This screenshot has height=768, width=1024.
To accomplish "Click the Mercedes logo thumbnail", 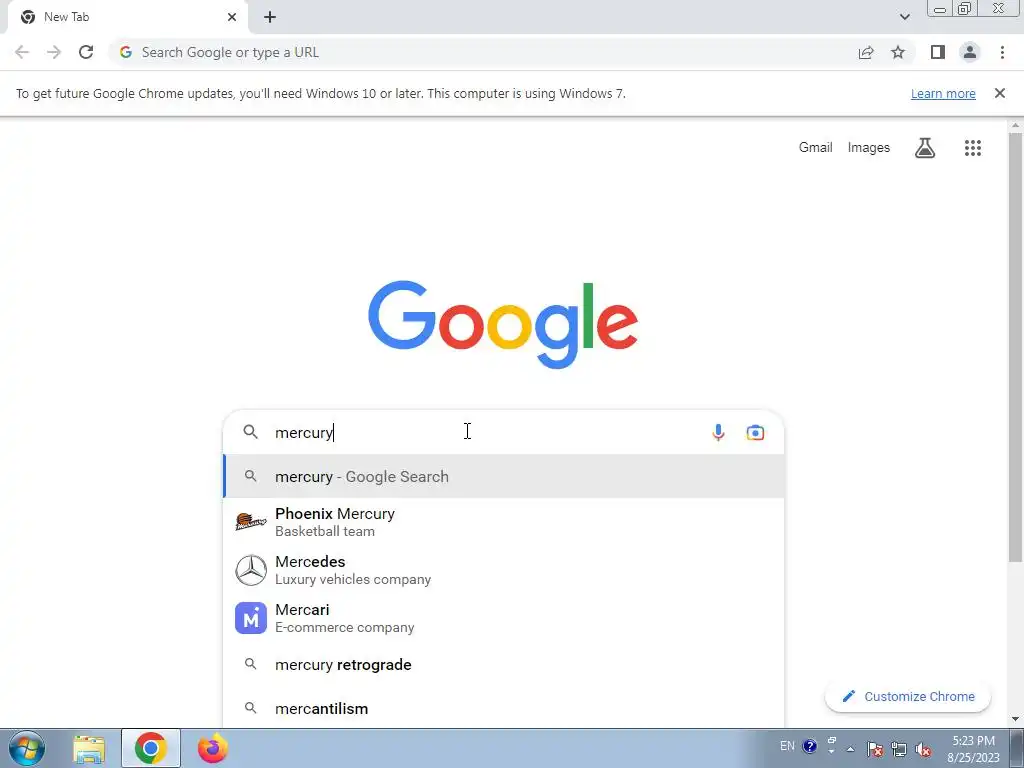I will (x=251, y=570).
